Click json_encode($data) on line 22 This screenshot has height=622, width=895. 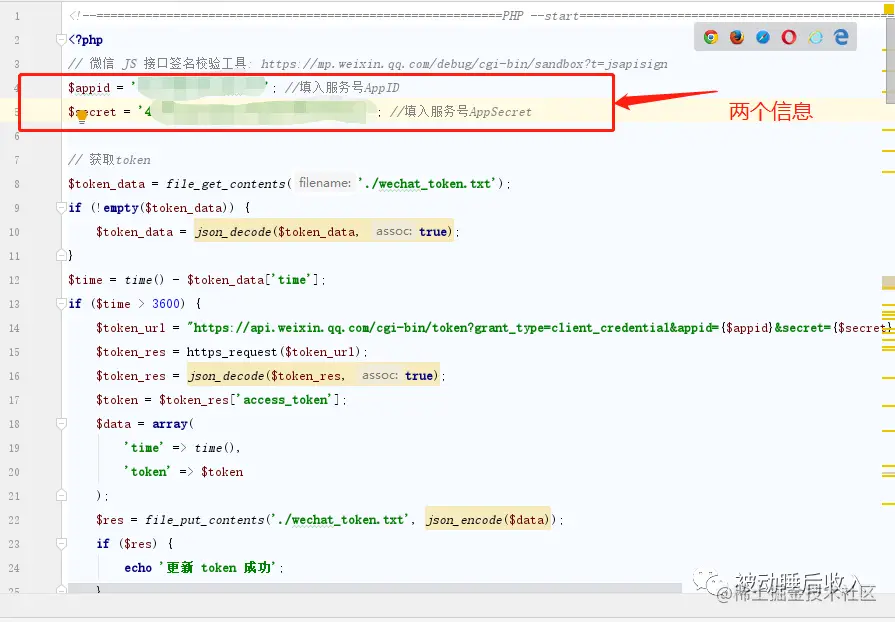coord(488,520)
